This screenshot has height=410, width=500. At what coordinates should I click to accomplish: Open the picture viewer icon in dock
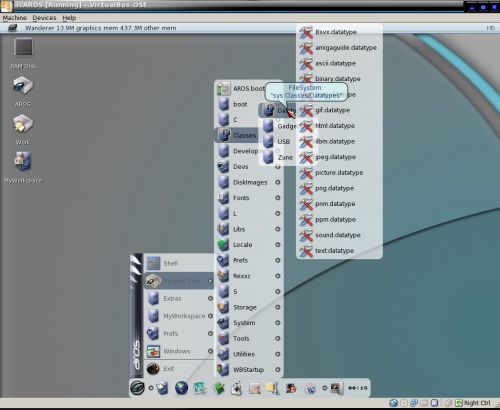point(200,388)
